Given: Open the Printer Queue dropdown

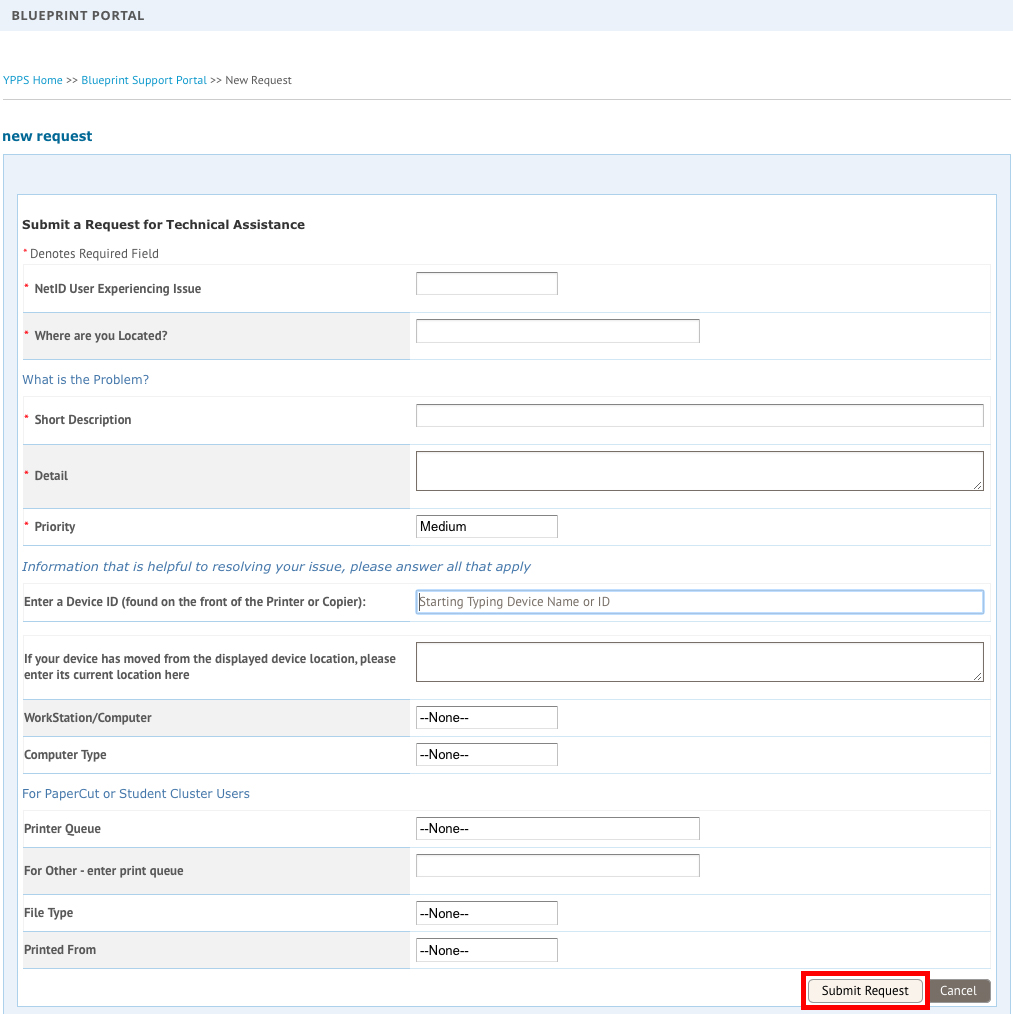Looking at the screenshot, I should pyautogui.click(x=556, y=828).
